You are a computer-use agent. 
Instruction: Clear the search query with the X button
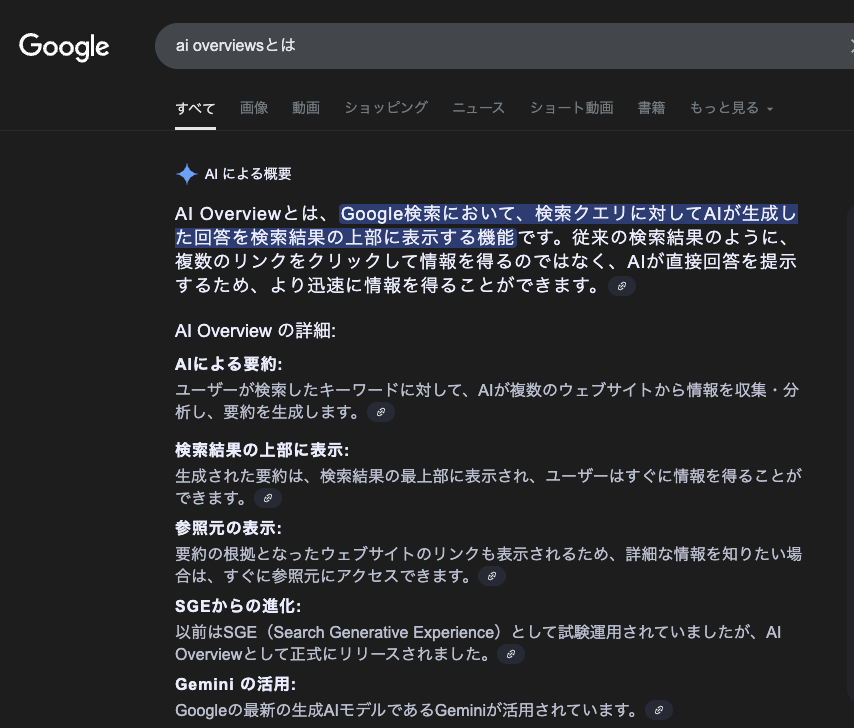tap(849, 46)
